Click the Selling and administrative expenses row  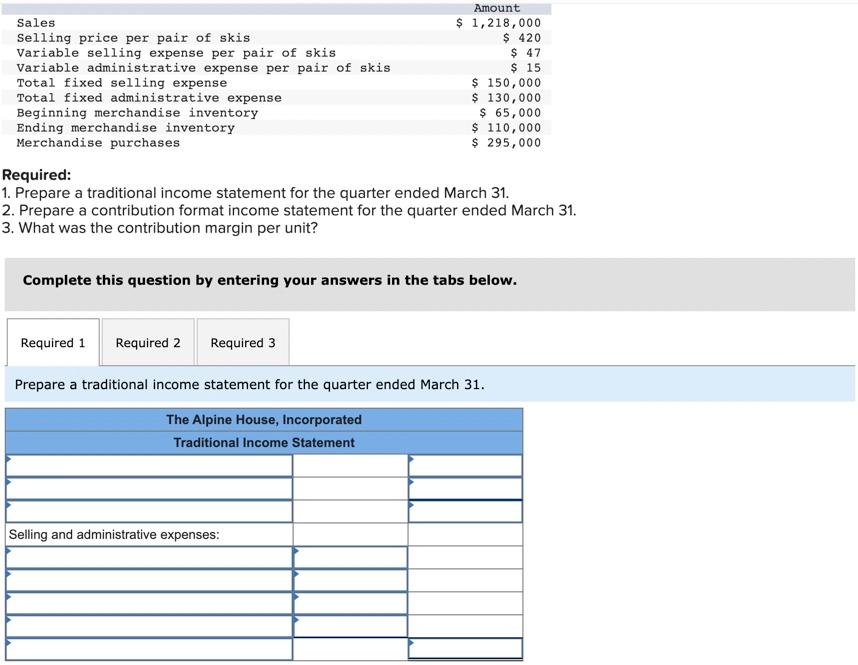pyautogui.click(x=148, y=534)
